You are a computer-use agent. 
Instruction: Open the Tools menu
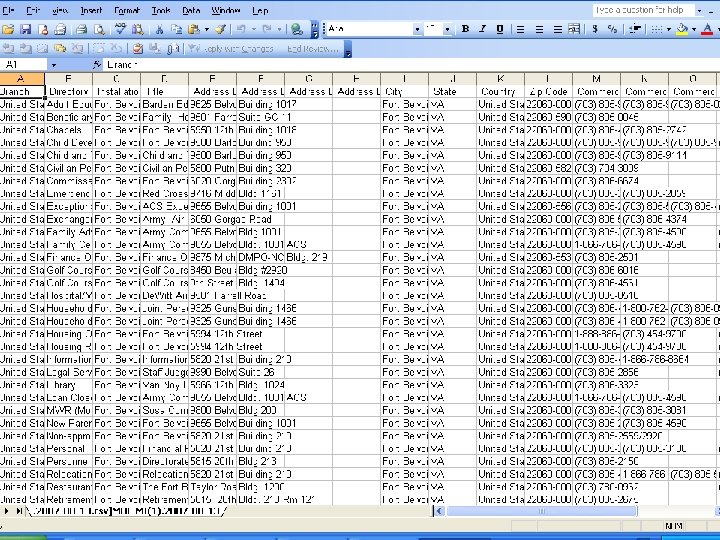tap(161, 10)
